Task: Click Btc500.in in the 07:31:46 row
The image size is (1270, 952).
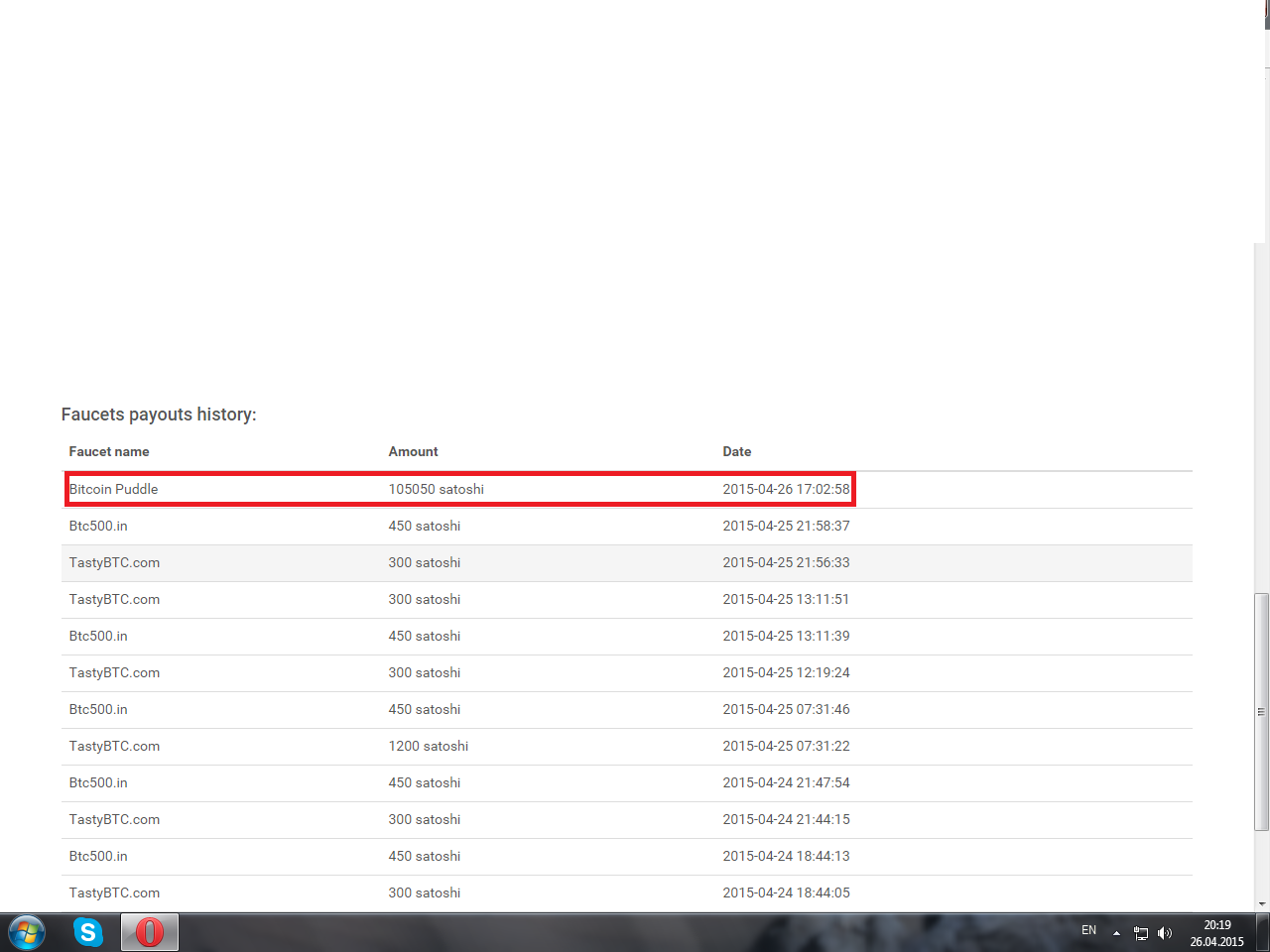Action: point(98,709)
